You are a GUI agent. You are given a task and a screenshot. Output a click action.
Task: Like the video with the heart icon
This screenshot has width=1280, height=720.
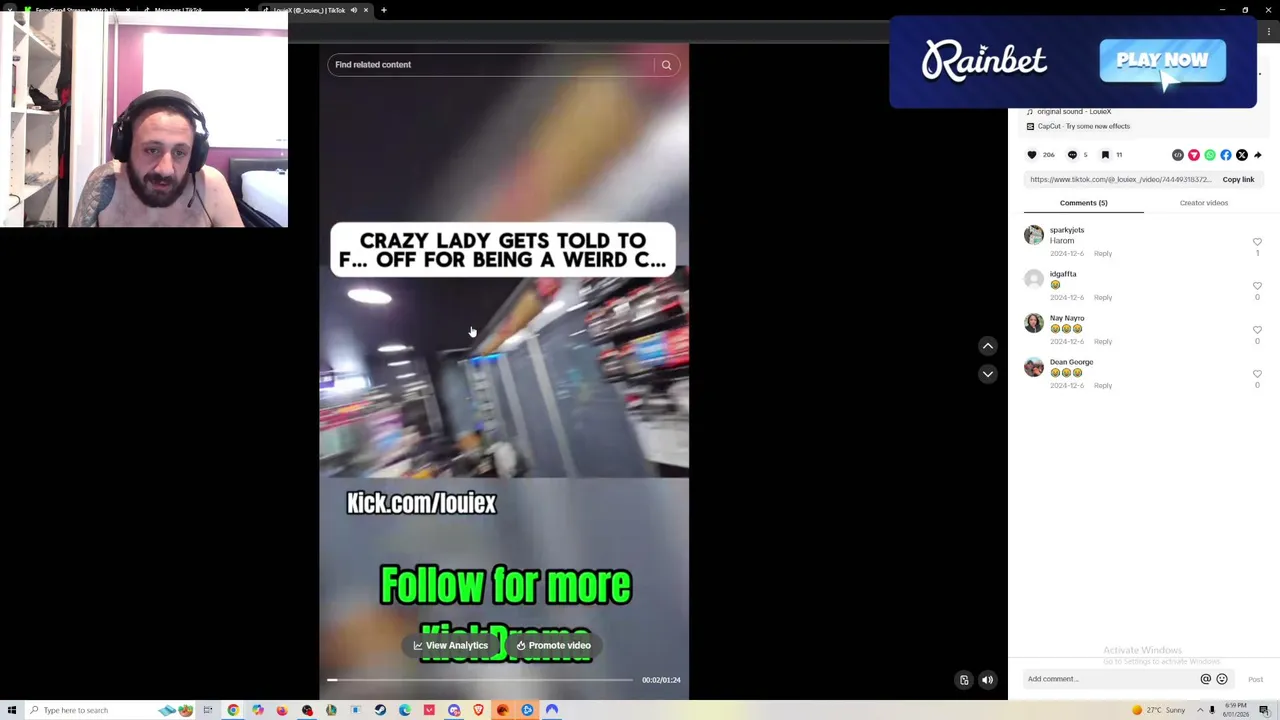click(x=1032, y=155)
